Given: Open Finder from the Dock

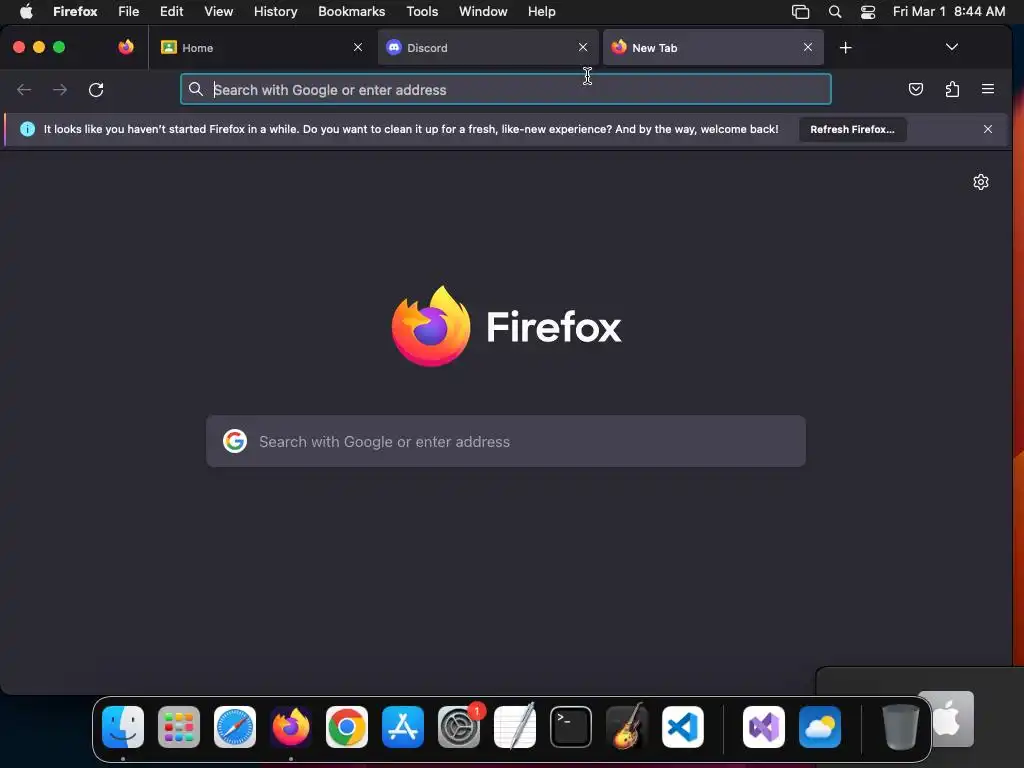Looking at the screenshot, I should point(123,726).
